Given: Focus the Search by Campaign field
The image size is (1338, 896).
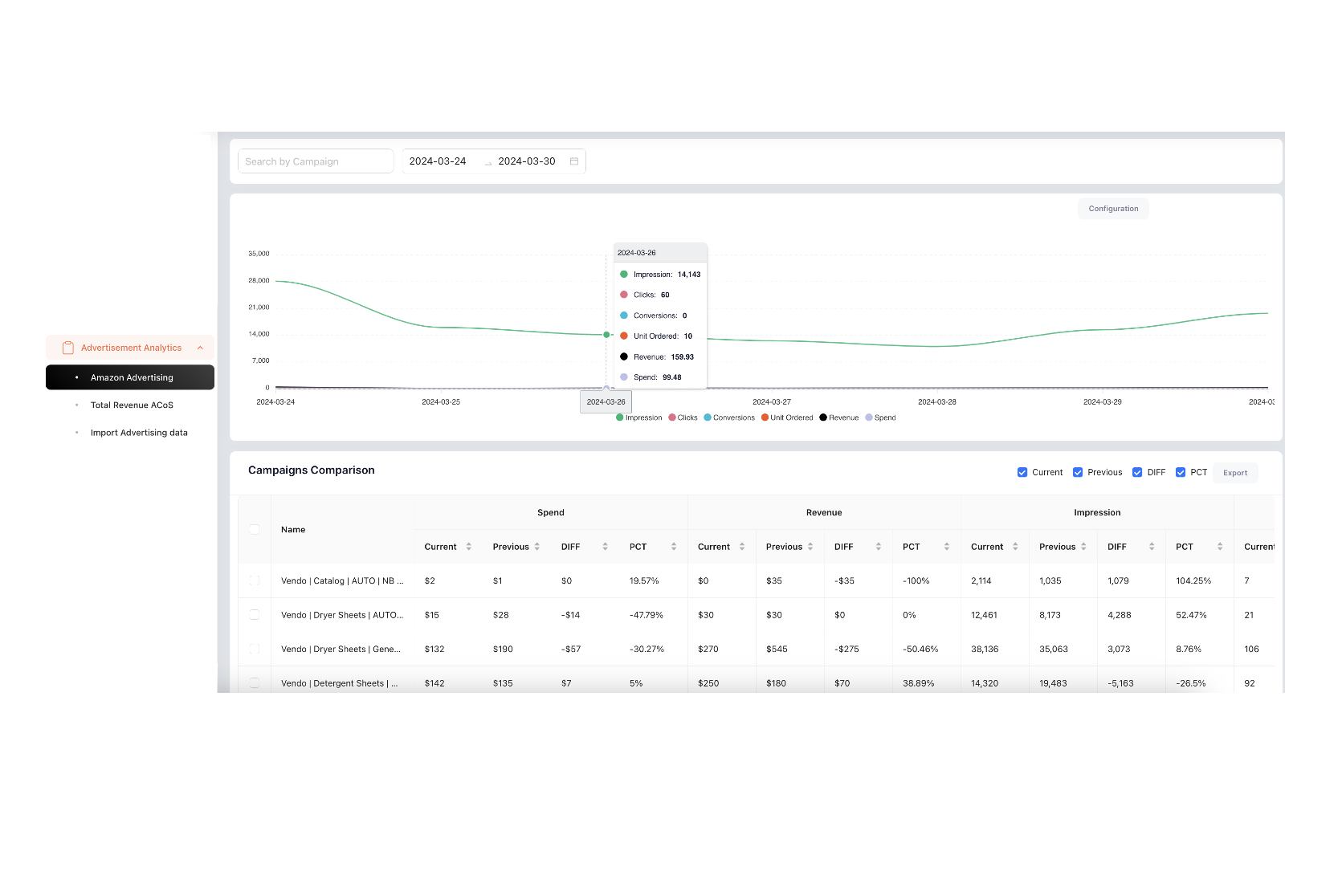Looking at the screenshot, I should (316, 161).
